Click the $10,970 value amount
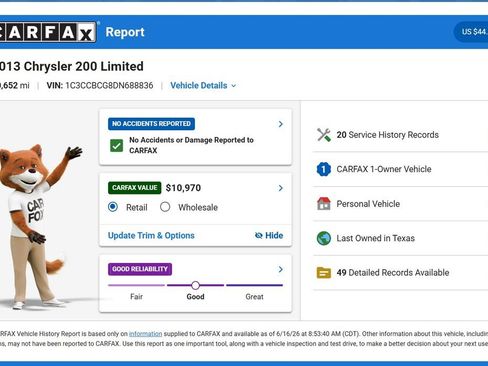 183,188
